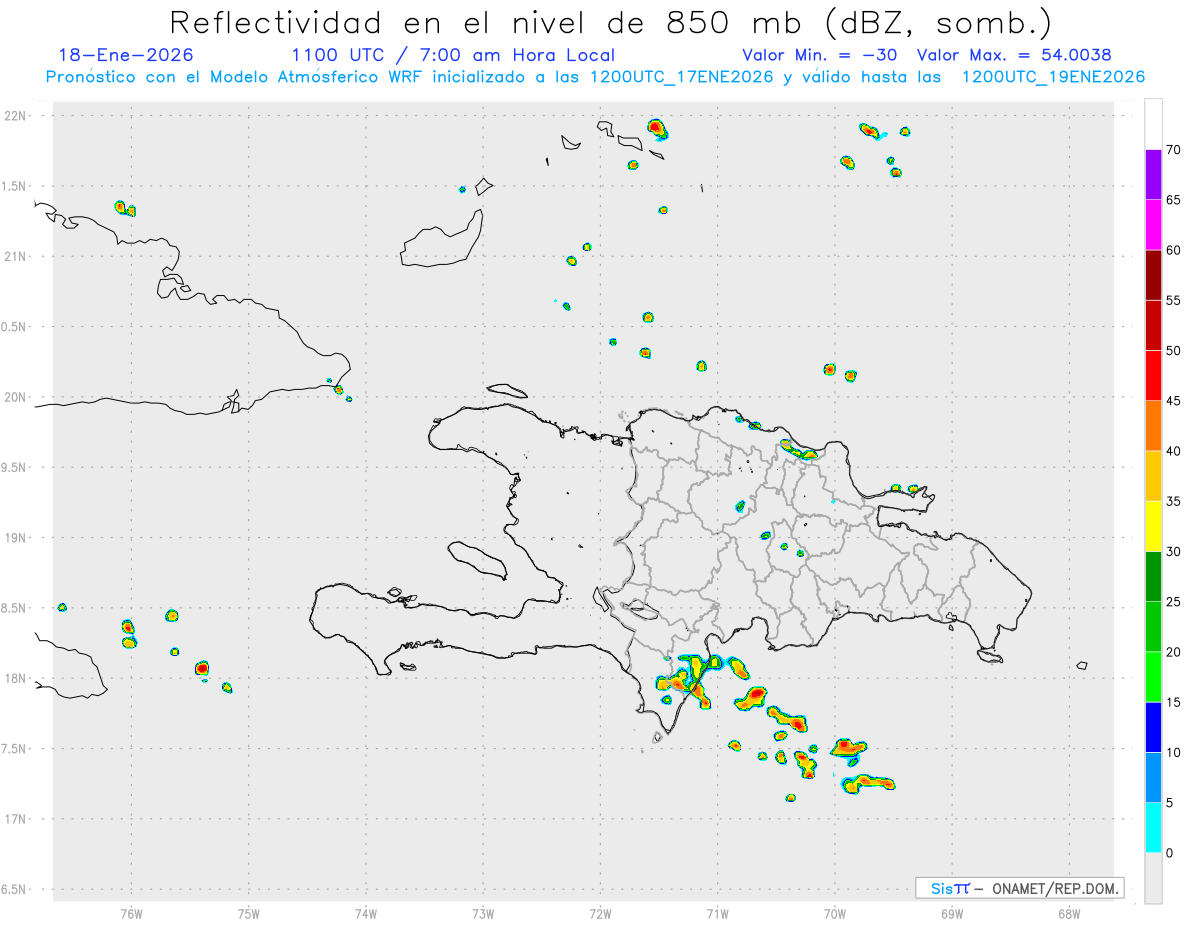1200x927 pixels.
Task: Click the '73W' longitude label
Action: (x=483, y=913)
